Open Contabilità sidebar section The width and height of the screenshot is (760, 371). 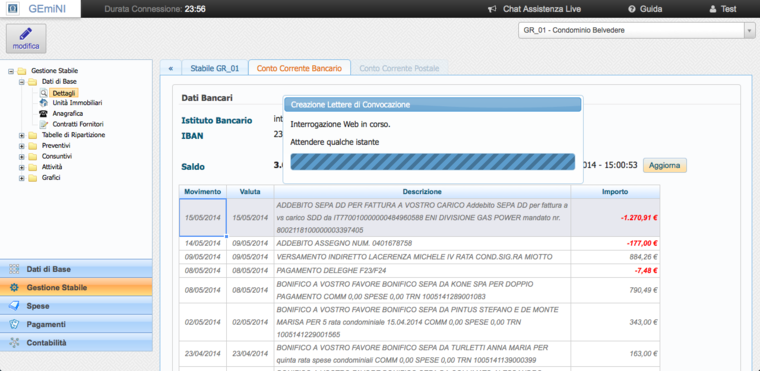[x=76, y=342]
